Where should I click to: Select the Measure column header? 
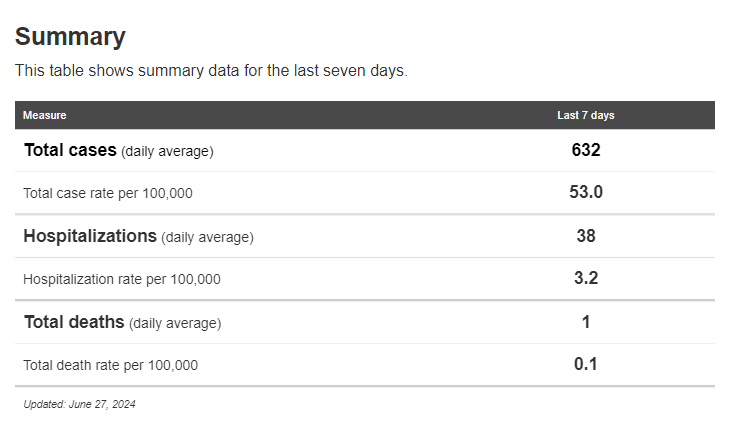[x=45, y=115]
